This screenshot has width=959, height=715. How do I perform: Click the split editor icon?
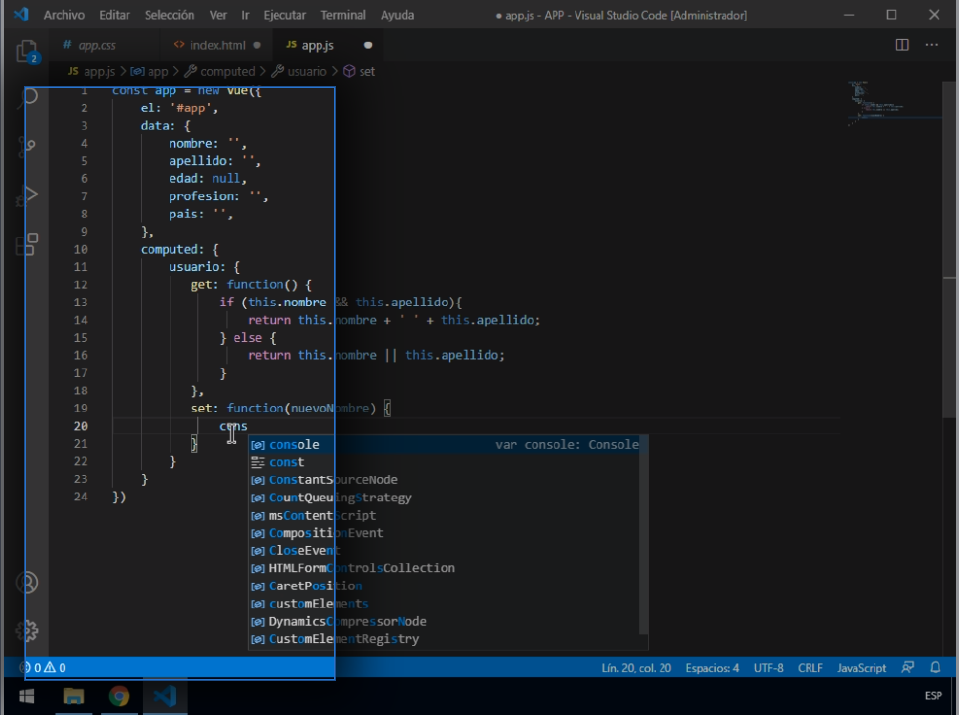tap(902, 45)
